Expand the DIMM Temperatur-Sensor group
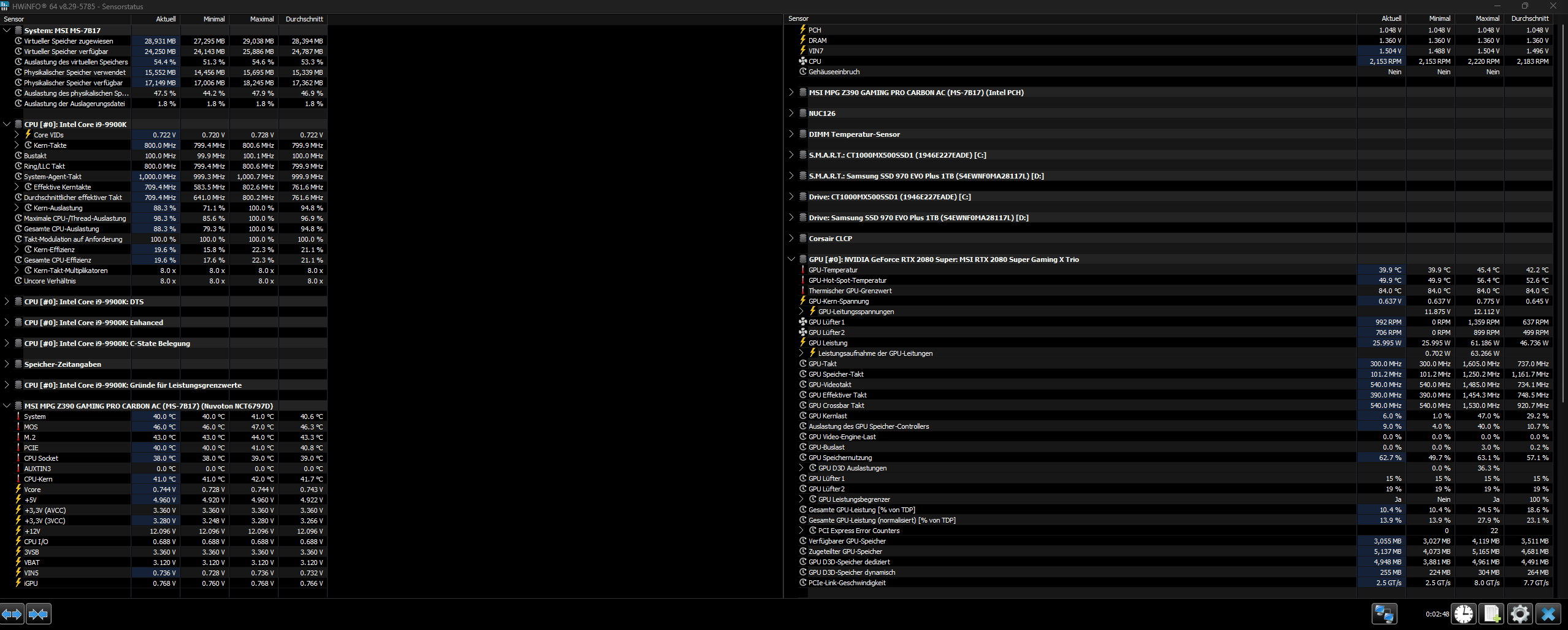The image size is (1568, 630). point(791,134)
